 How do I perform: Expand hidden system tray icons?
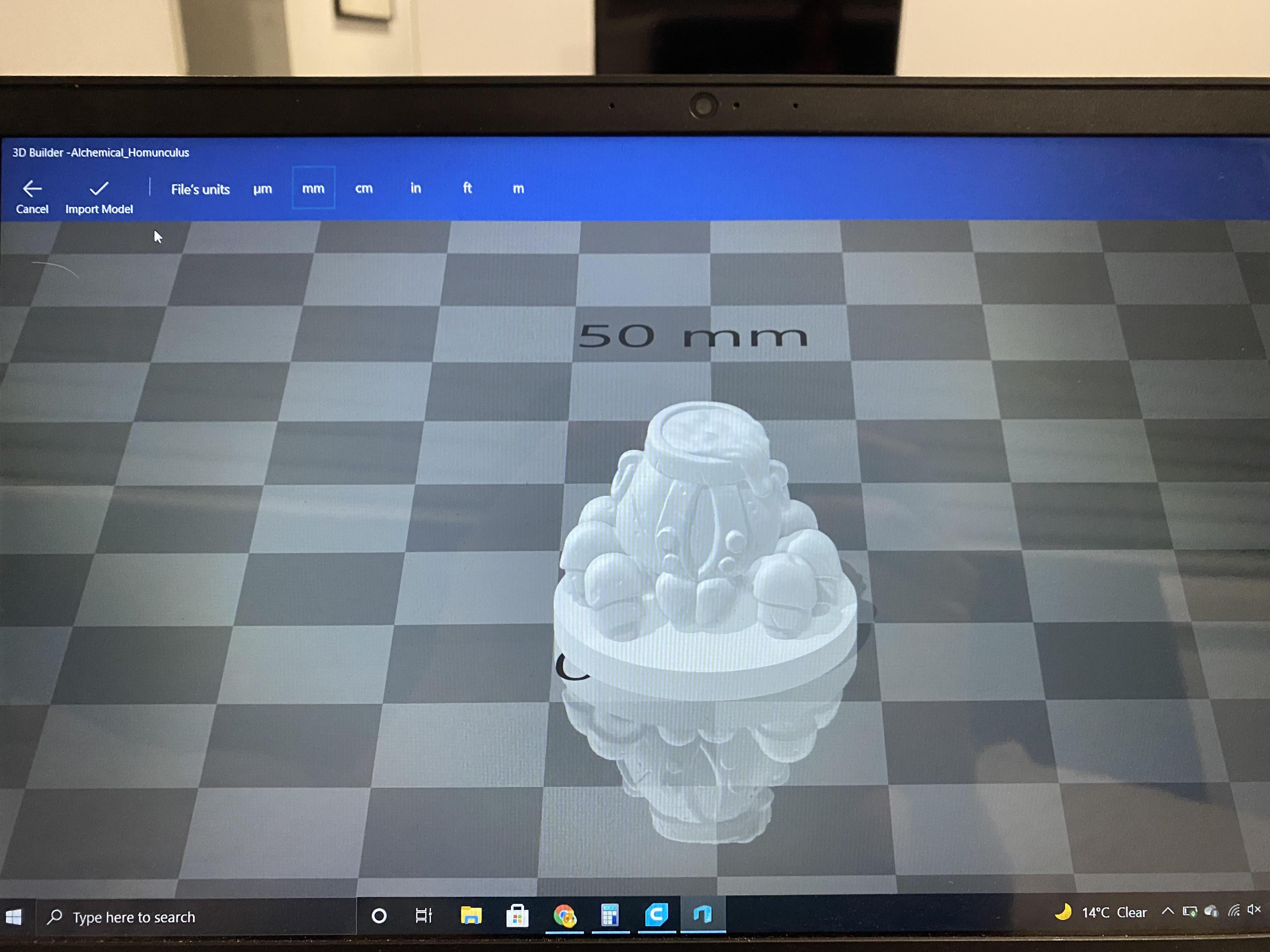[x=1167, y=911]
